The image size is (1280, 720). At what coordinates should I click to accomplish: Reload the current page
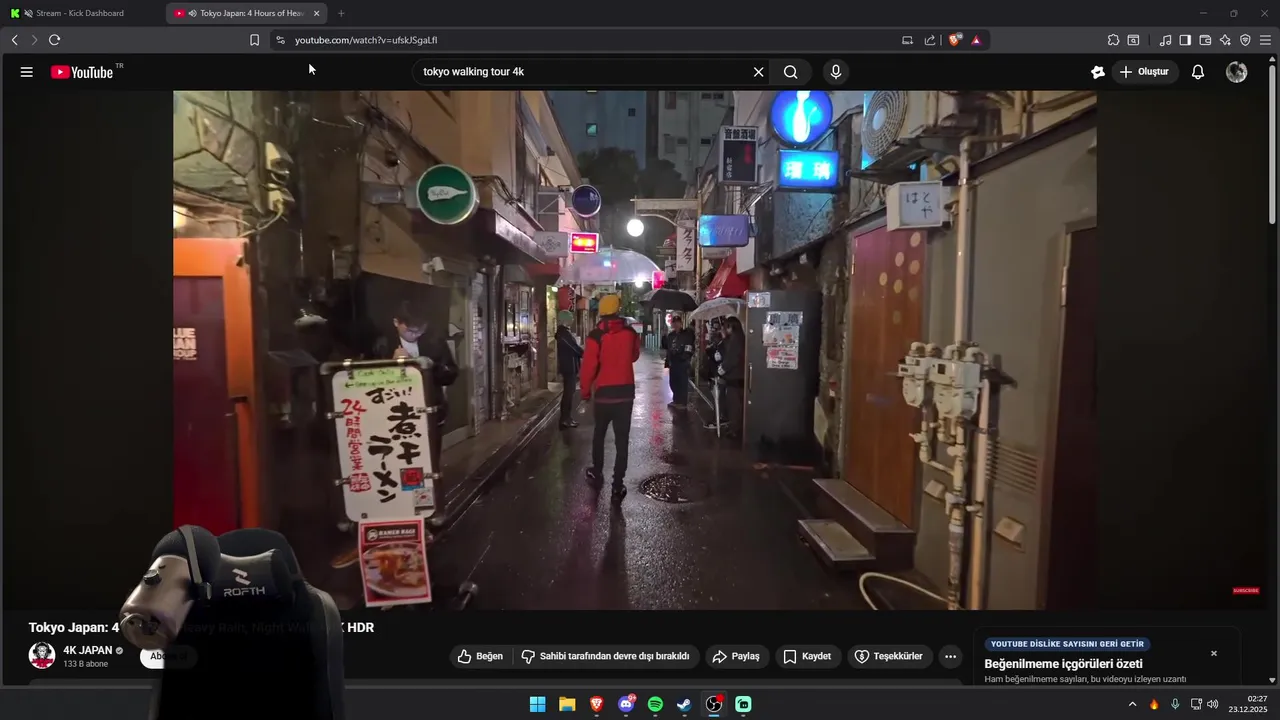(54, 40)
